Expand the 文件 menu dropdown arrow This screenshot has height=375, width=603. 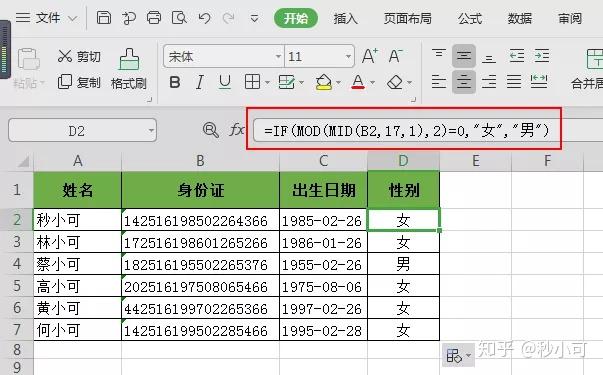pyautogui.click(x=72, y=18)
